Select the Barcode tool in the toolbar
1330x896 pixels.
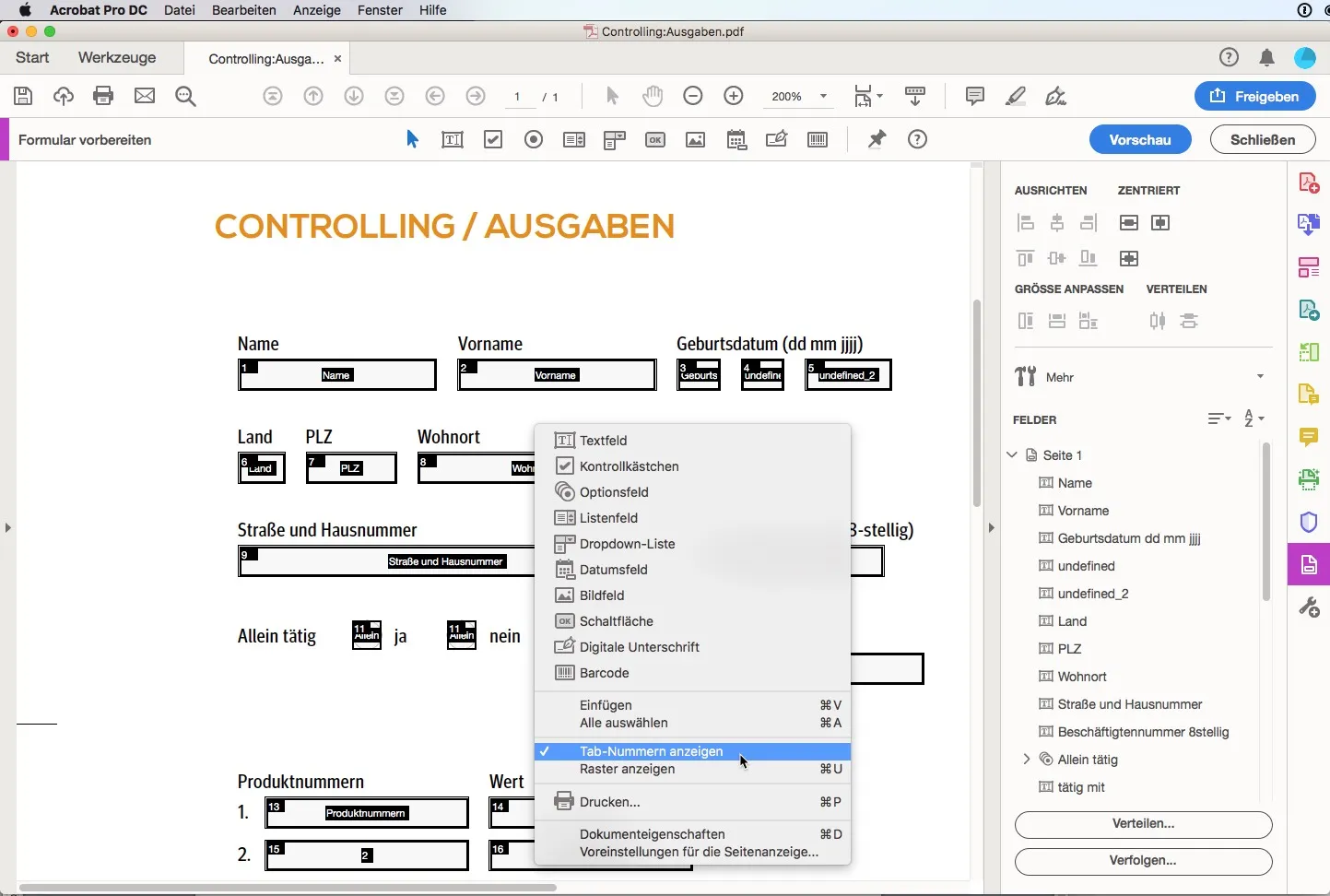click(818, 139)
